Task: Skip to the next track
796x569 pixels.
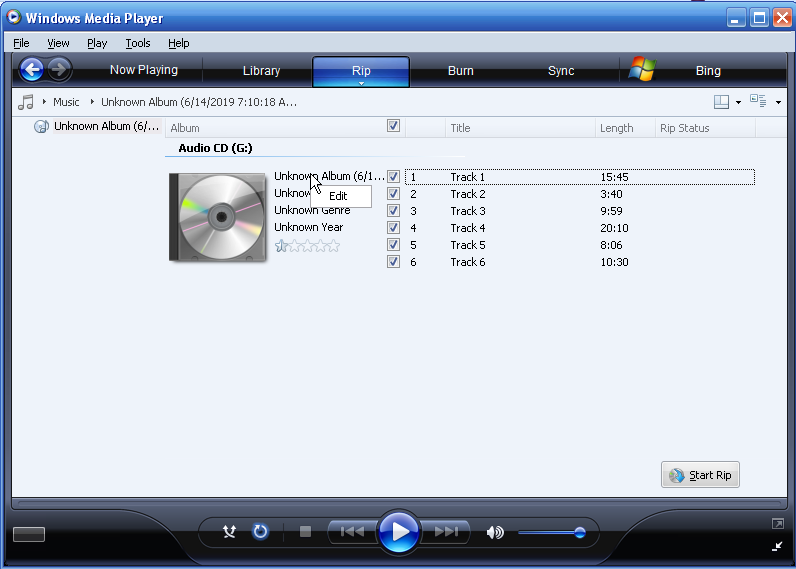Action: pos(446,531)
